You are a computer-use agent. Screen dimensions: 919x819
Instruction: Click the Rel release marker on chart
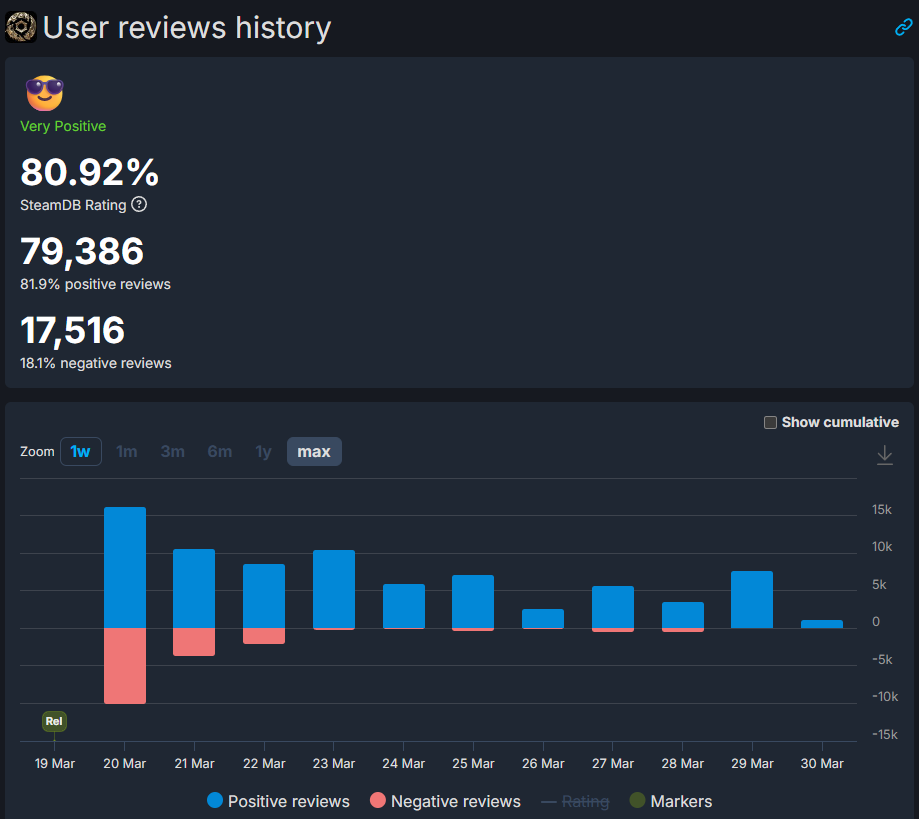point(54,721)
